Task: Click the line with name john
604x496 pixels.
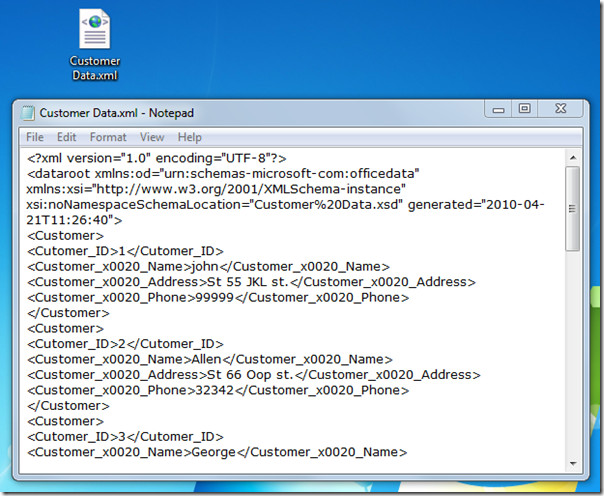Action: click(x=208, y=266)
